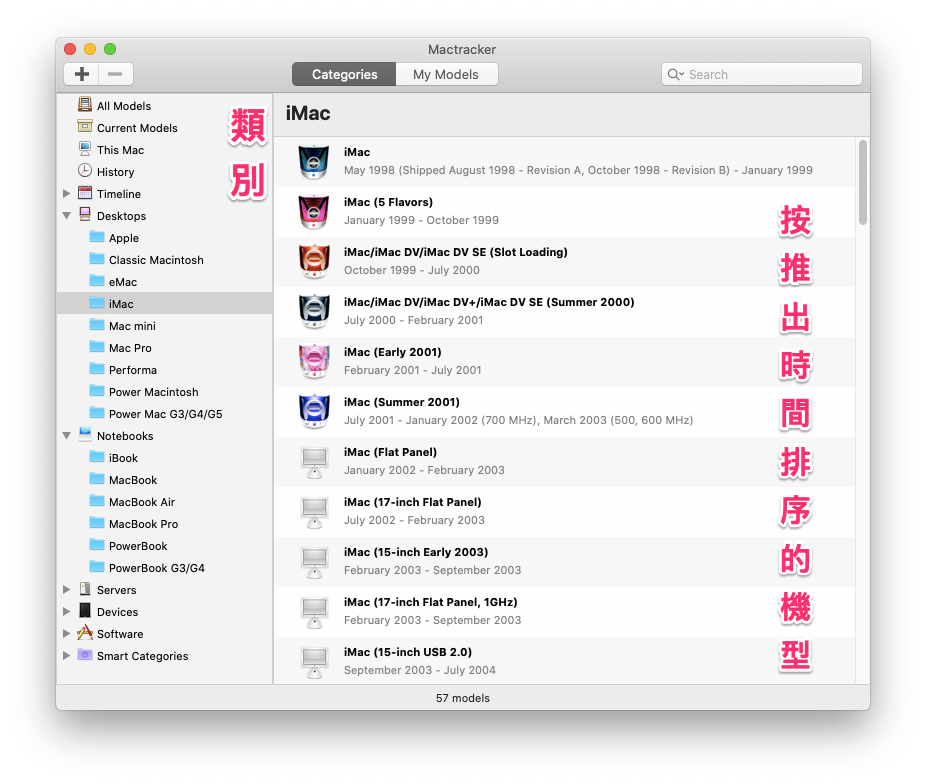Click the Timeline calendar icon
Viewport: 926px width, 784px height.
coord(85,192)
